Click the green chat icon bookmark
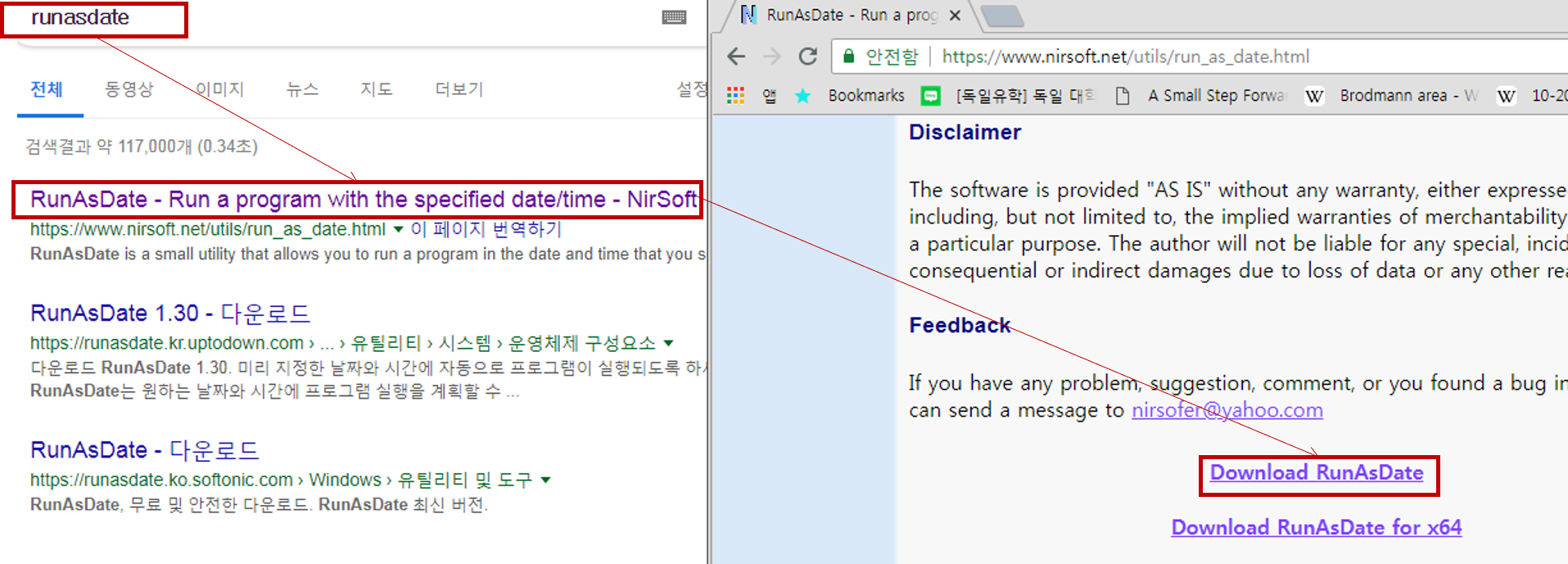This screenshot has width=1568, height=564. 930,96
